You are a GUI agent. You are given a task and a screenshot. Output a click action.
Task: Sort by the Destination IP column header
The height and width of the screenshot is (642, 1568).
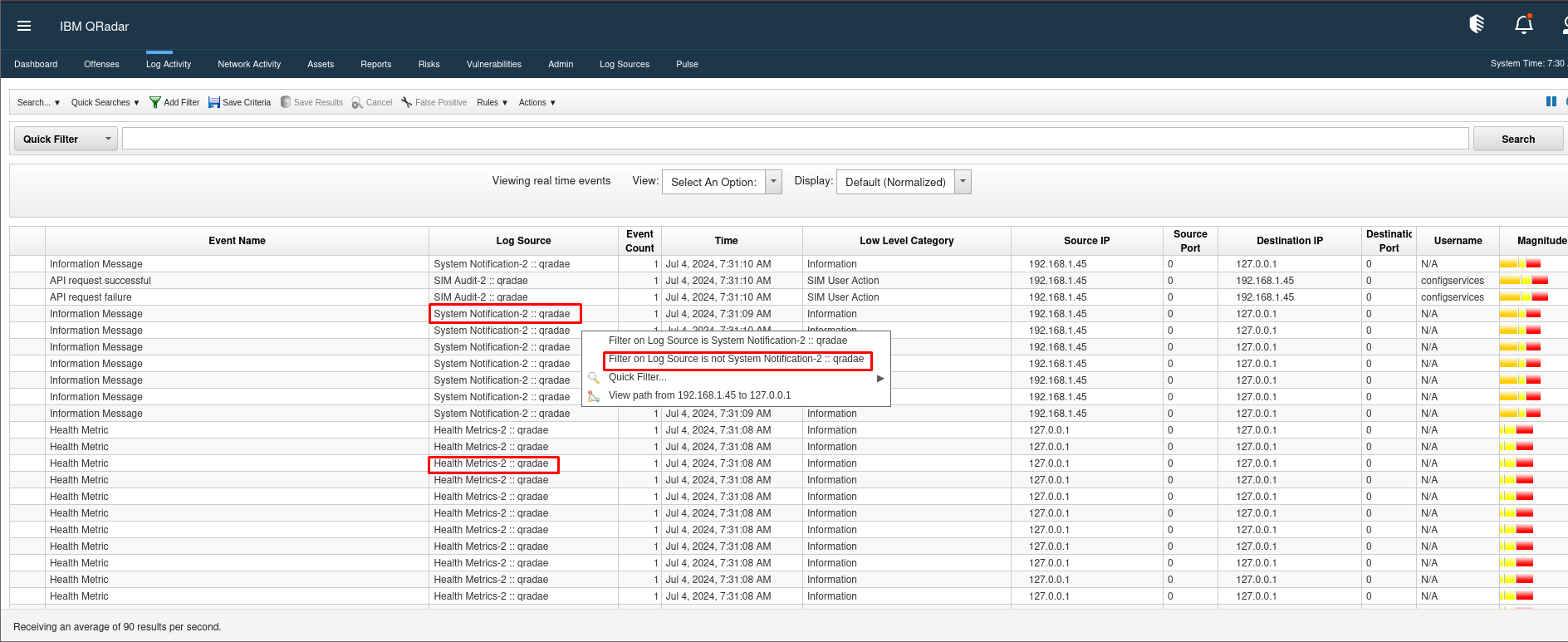tap(1289, 241)
